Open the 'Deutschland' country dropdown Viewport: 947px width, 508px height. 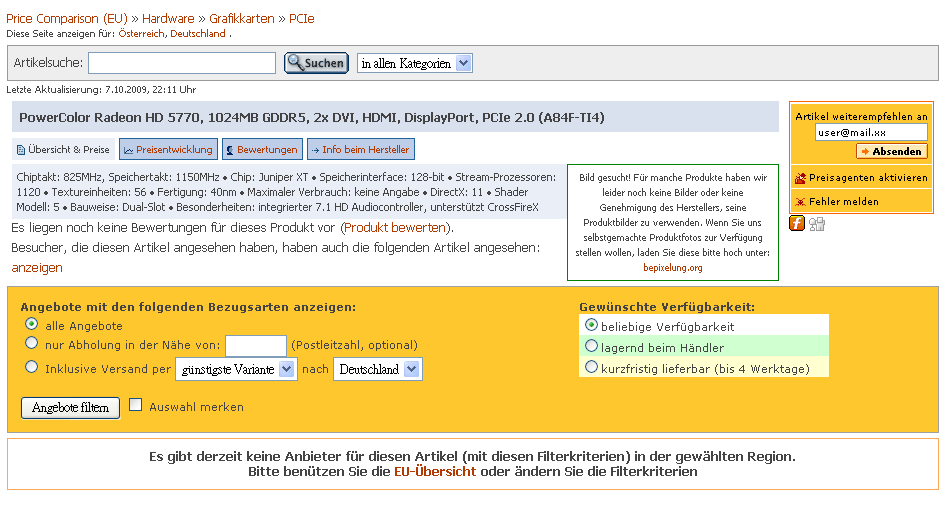point(377,369)
